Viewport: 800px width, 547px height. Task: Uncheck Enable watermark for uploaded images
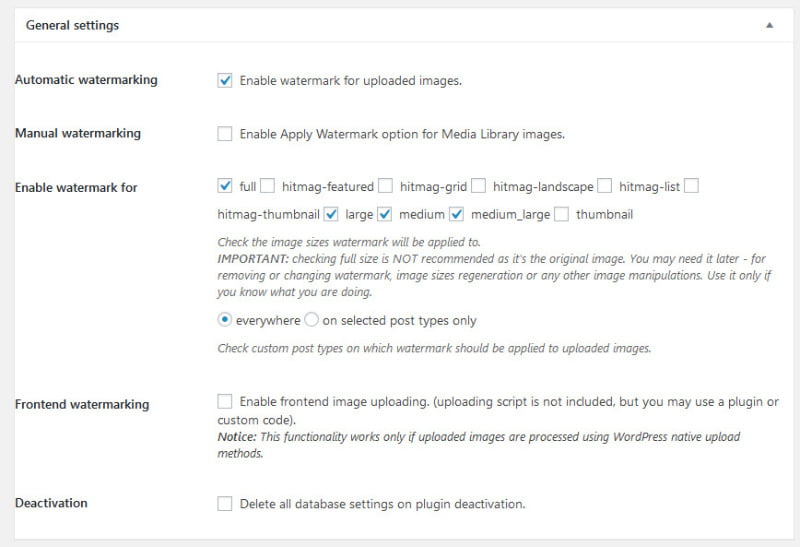(x=225, y=81)
